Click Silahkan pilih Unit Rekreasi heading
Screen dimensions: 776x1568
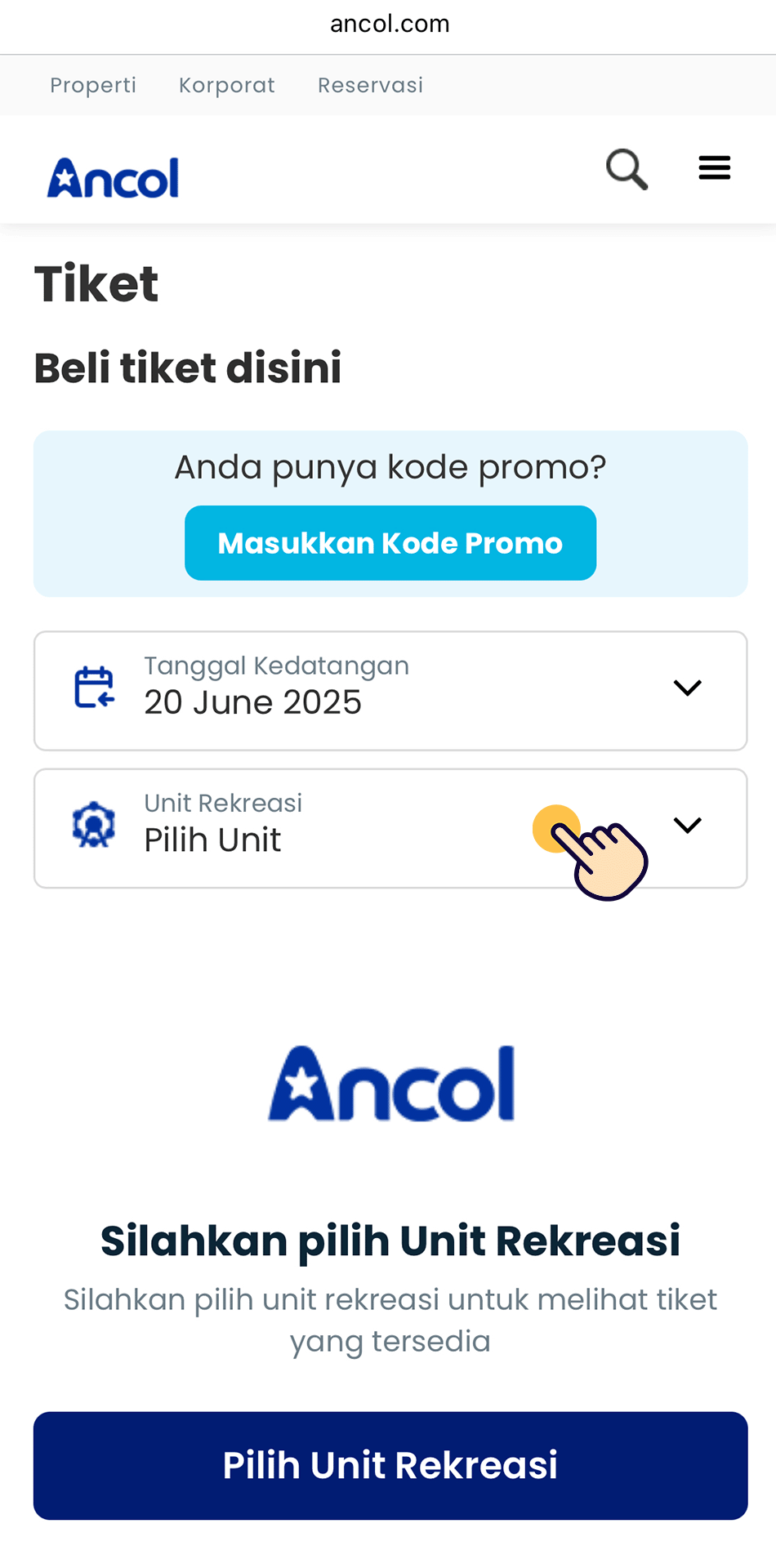[x=390, y=1241]
